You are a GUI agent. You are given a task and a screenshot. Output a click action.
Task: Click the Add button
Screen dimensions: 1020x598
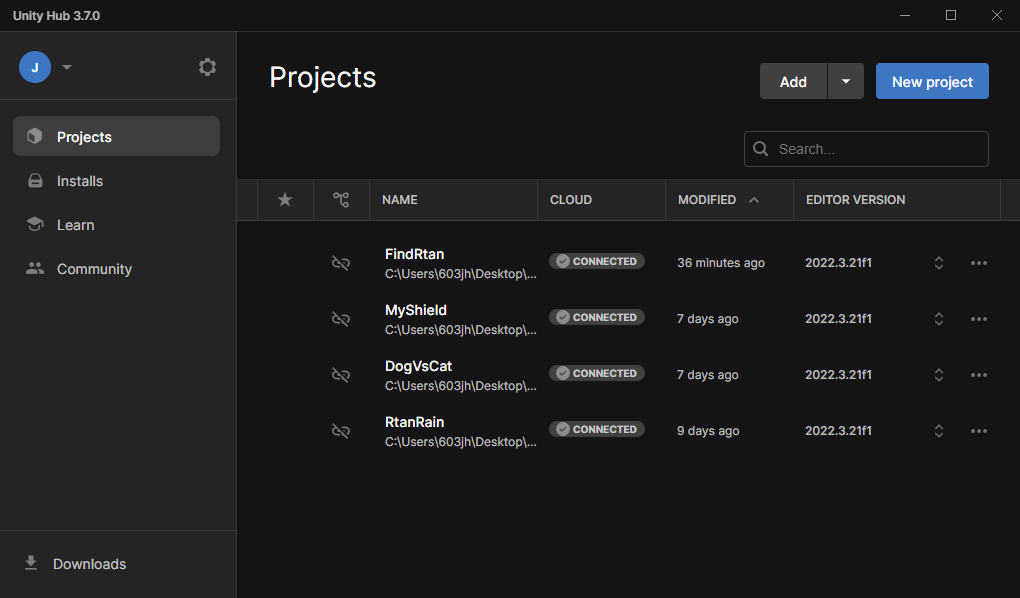point(793,81)
